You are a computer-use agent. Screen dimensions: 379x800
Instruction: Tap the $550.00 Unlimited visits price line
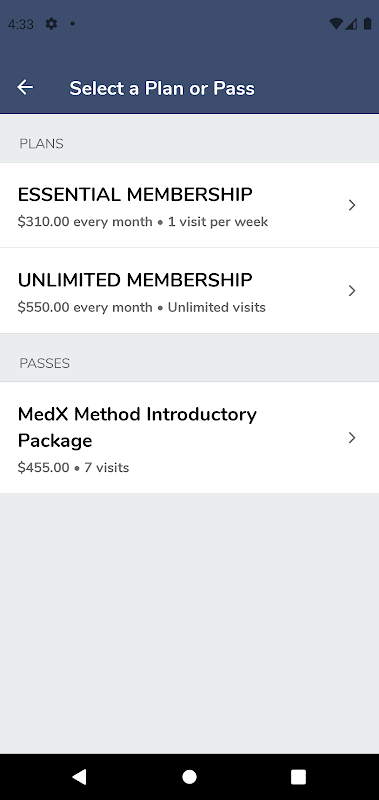tap(142, 308)
